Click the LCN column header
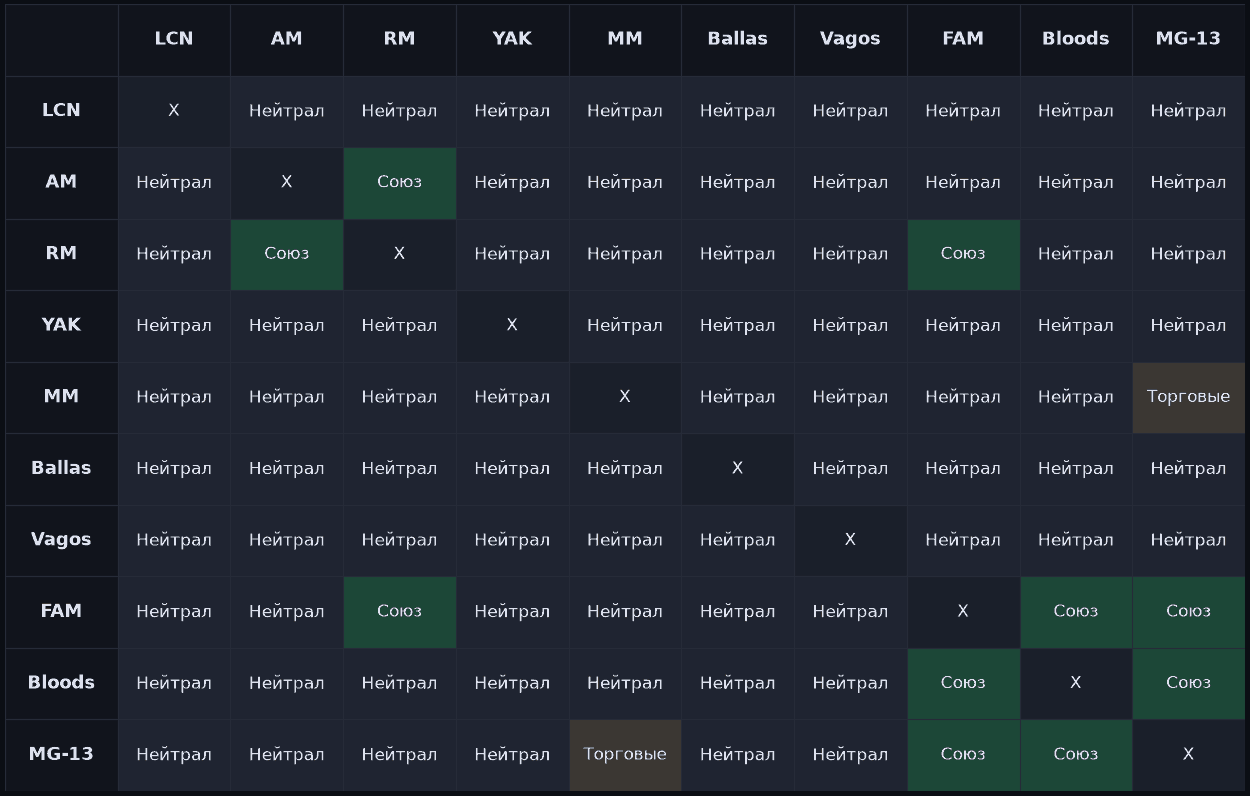Image resolution: width=1250 pixels, height=796 pixels. (174, 39)
